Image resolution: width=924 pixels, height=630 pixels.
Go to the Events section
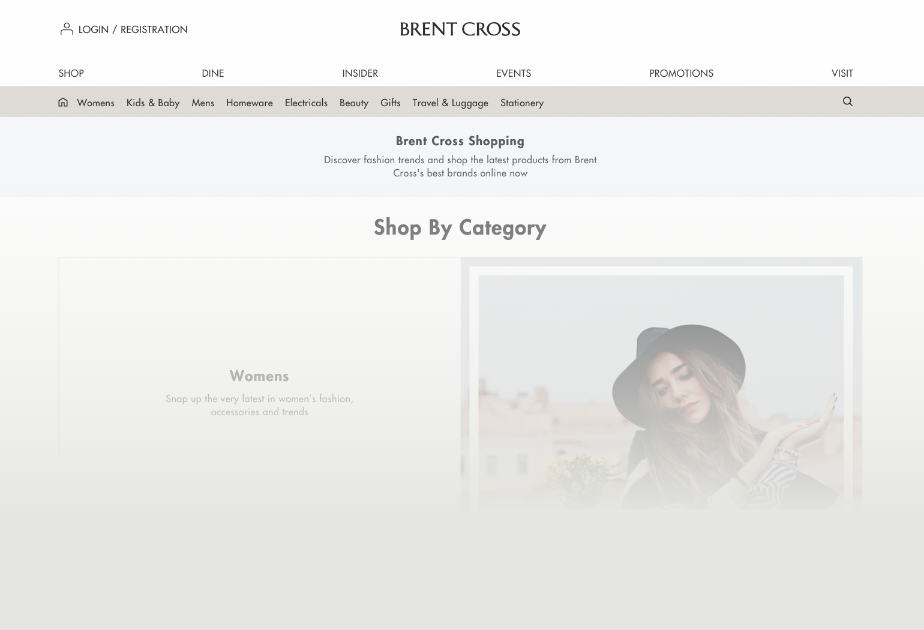click(x=513, y=73)
